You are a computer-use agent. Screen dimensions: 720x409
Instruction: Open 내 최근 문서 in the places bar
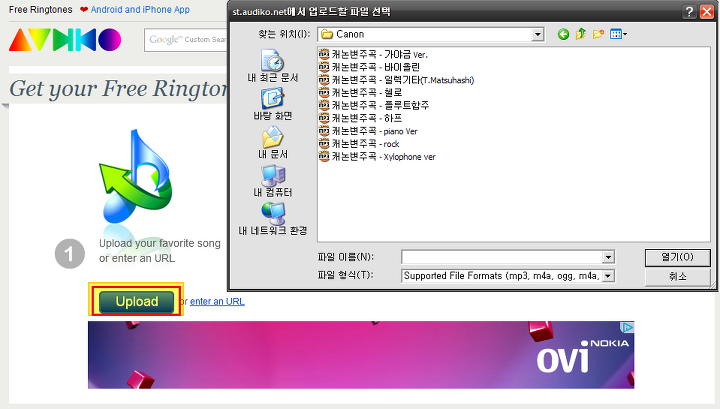click(x=273, y=66)
